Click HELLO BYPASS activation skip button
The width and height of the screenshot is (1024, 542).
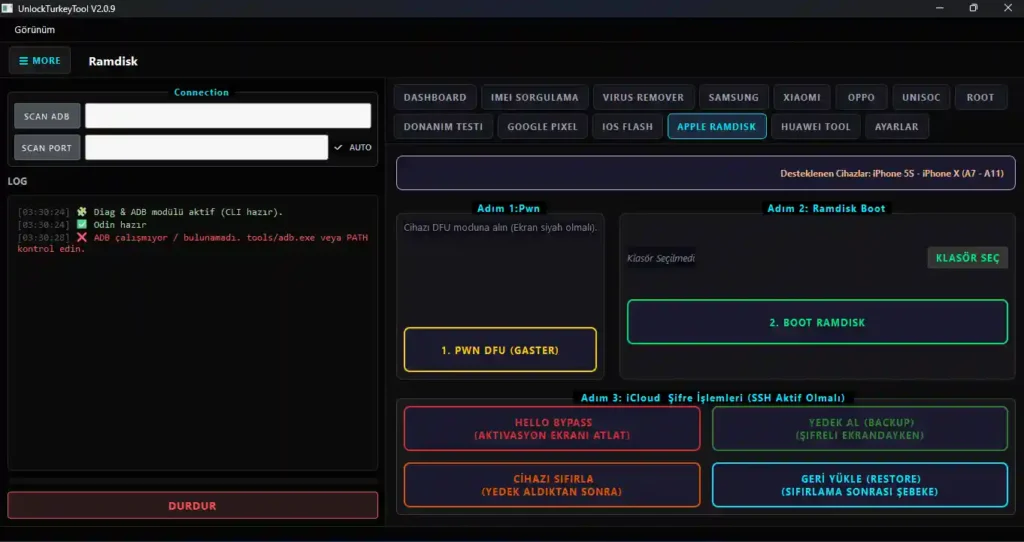coord(552,428)
